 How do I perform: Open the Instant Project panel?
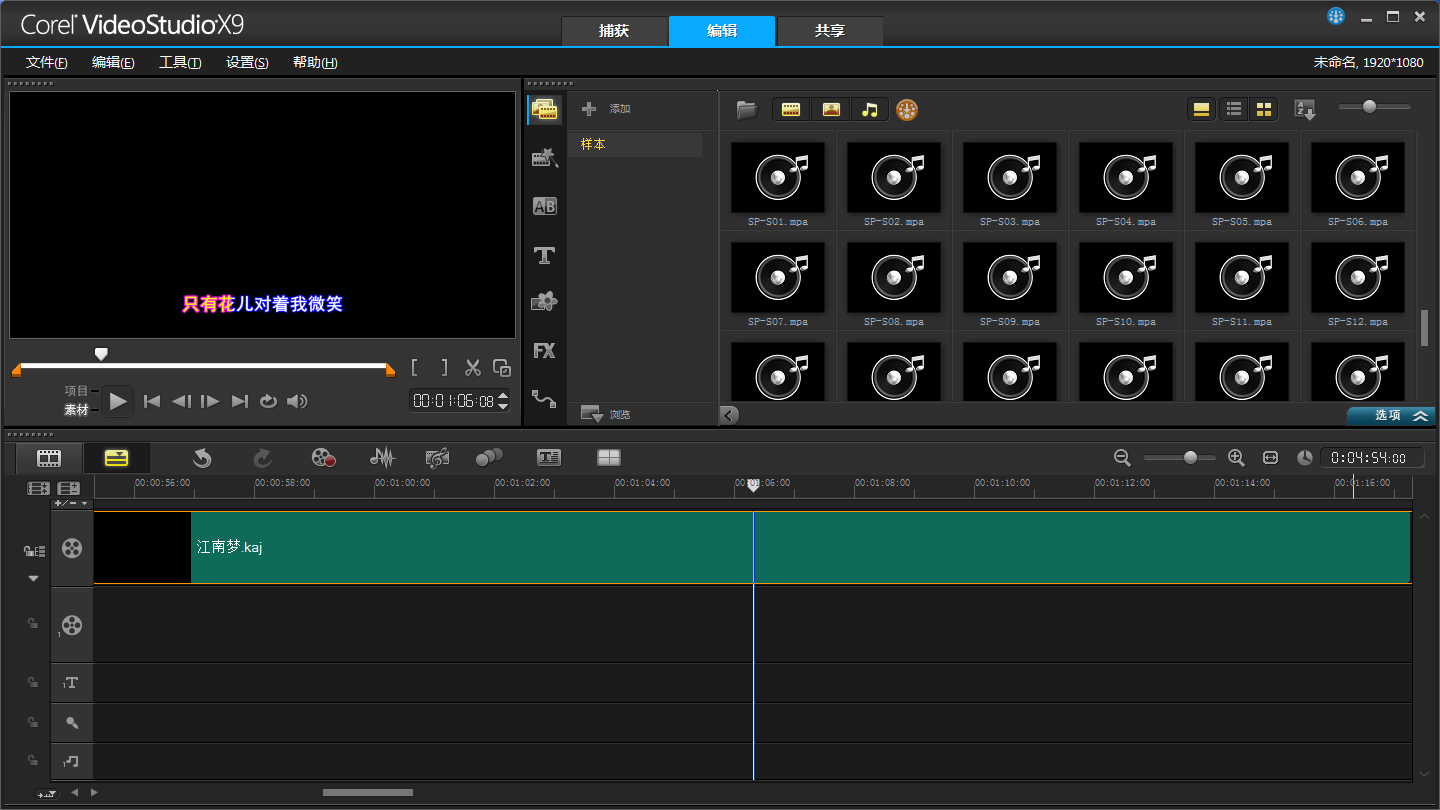[x=545, y=158]
